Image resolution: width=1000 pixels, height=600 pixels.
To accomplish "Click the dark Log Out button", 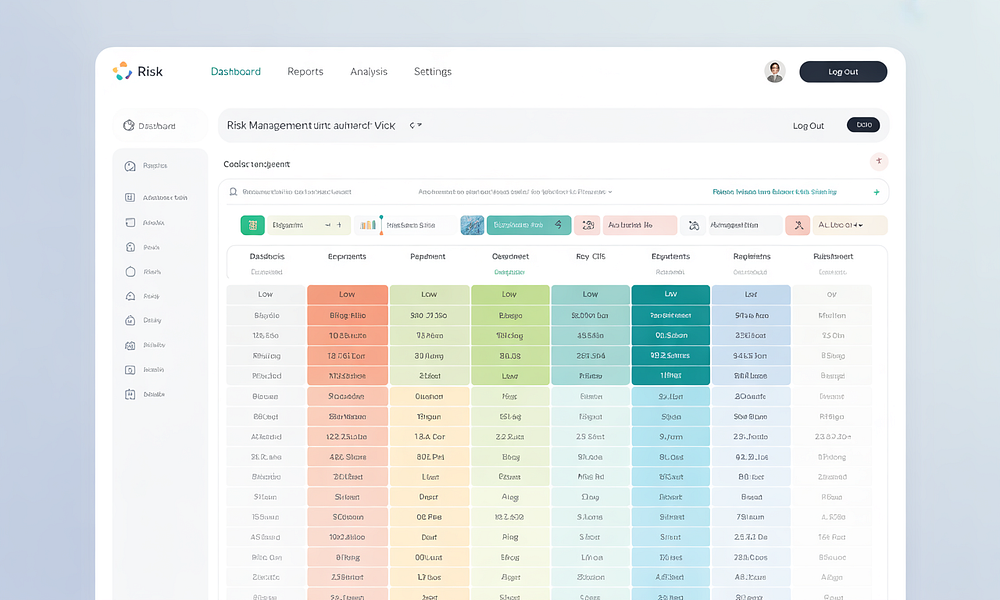I will coord(843,72).
